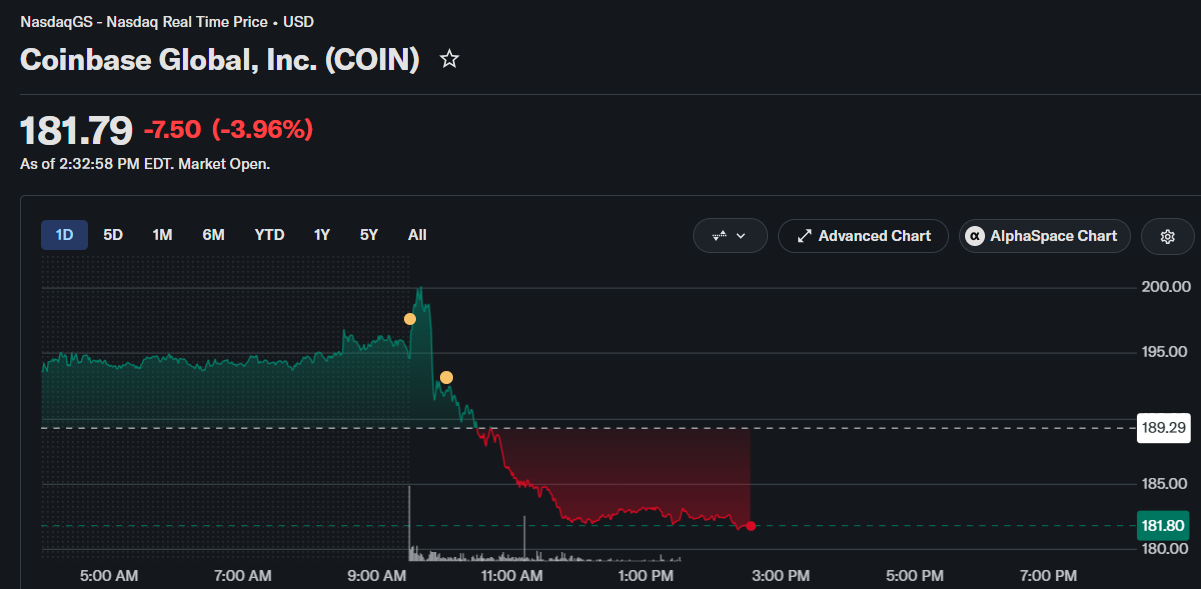Click the 5:00 PM time axis label
The width and height of the screenshot is (1201, 589).
915,576
